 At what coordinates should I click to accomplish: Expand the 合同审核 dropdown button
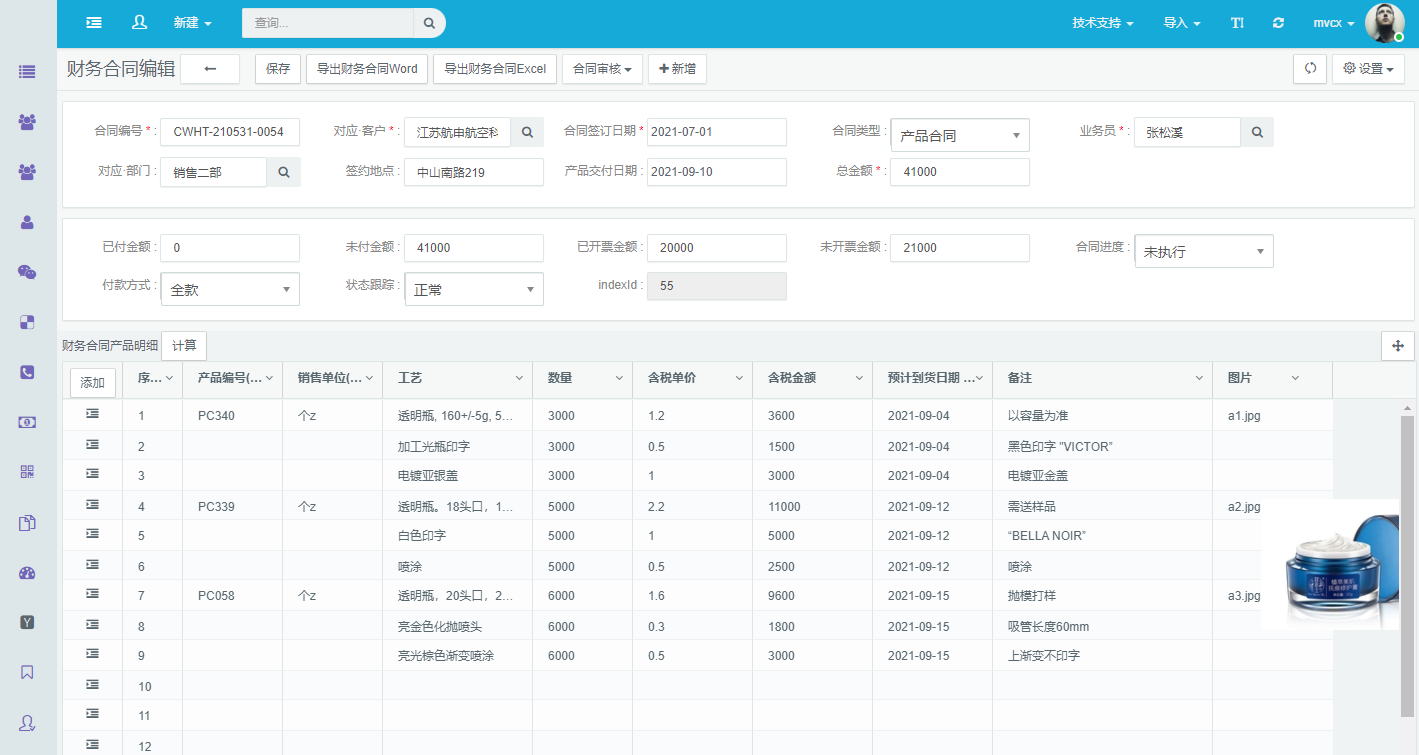602,69
